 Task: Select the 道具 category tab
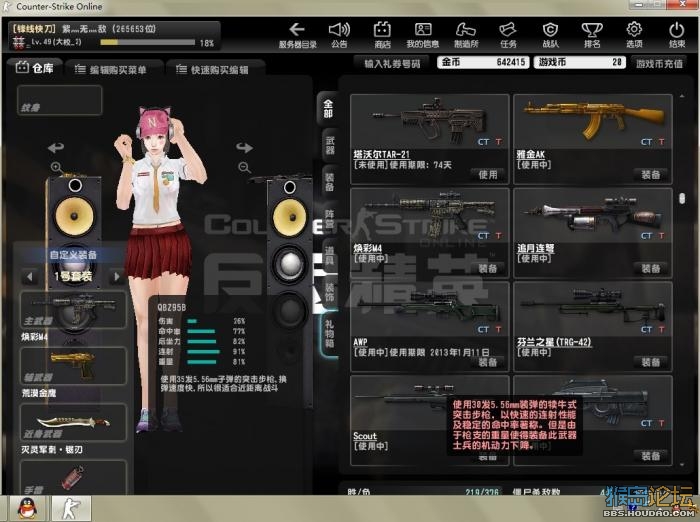click(329, 255)
